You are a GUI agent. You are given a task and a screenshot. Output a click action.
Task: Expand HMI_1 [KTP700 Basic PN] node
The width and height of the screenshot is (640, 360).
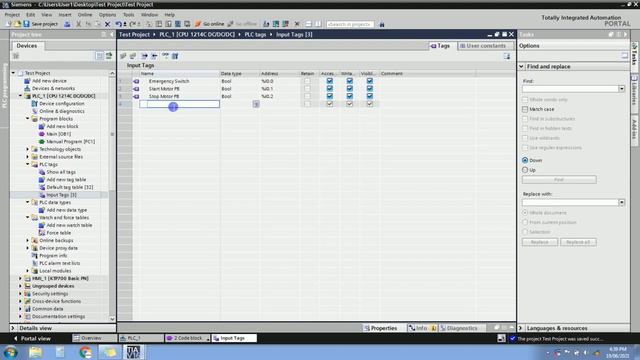[20, 278]
